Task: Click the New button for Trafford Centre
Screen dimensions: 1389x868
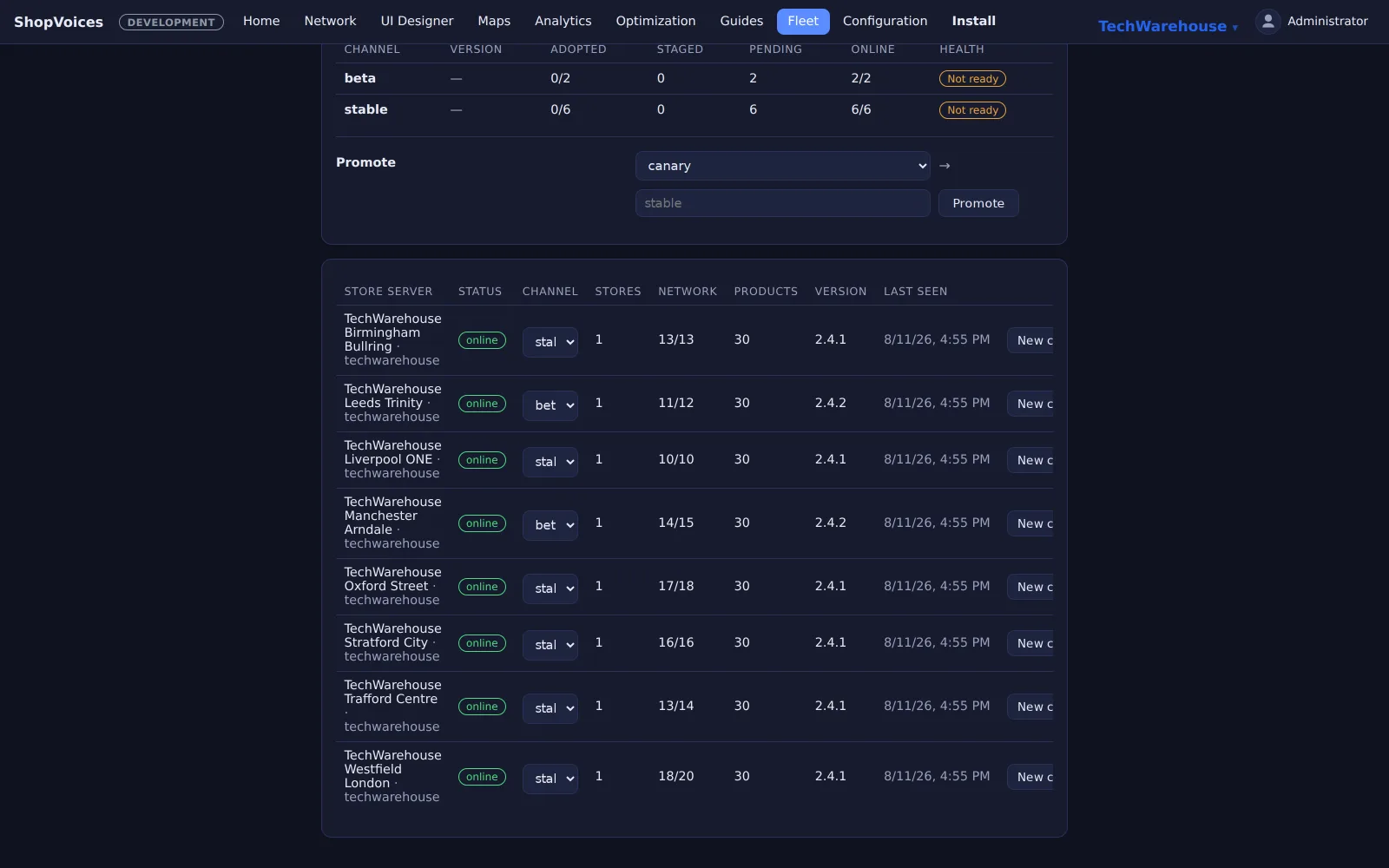Action: (1030, 707)
